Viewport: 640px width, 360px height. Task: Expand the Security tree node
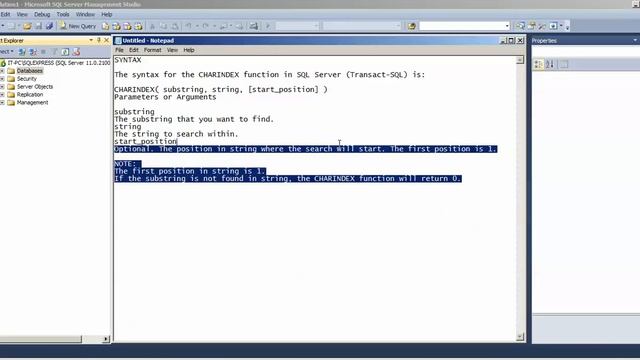pos(2,79)
